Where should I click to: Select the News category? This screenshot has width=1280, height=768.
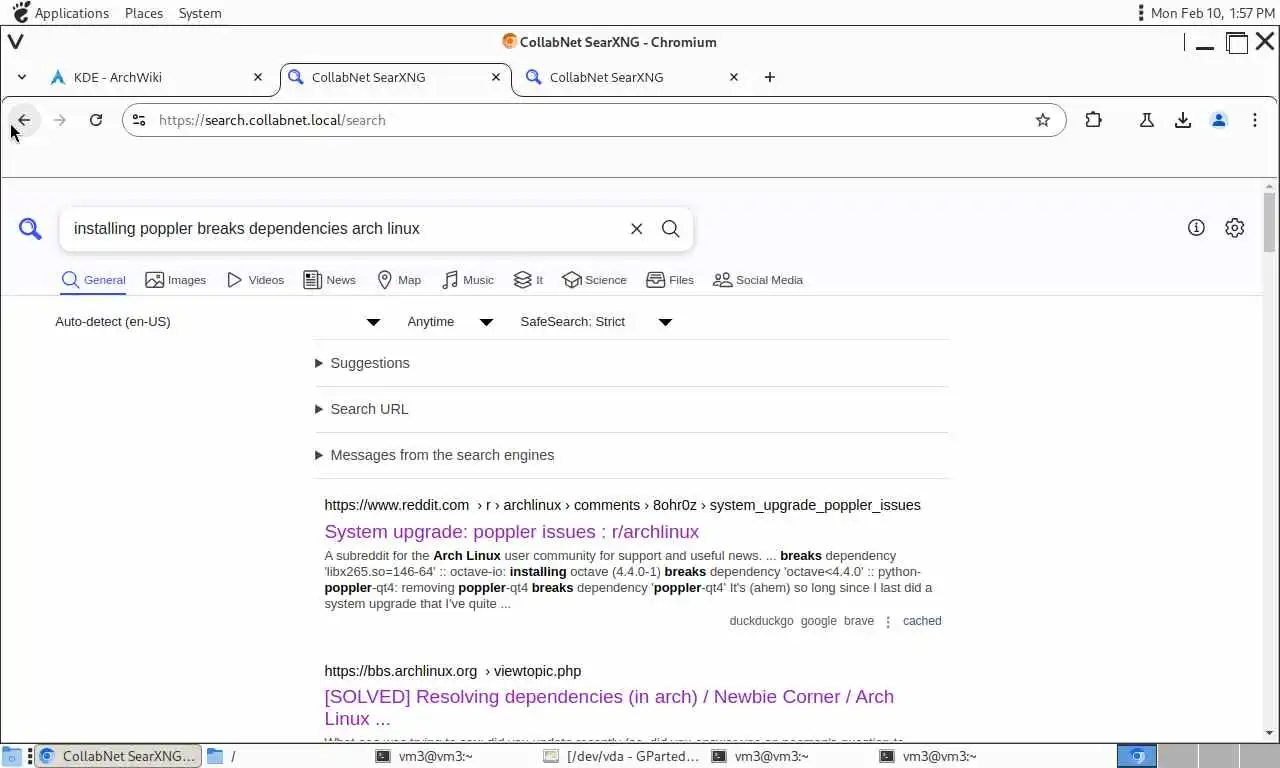pos(330,280)
